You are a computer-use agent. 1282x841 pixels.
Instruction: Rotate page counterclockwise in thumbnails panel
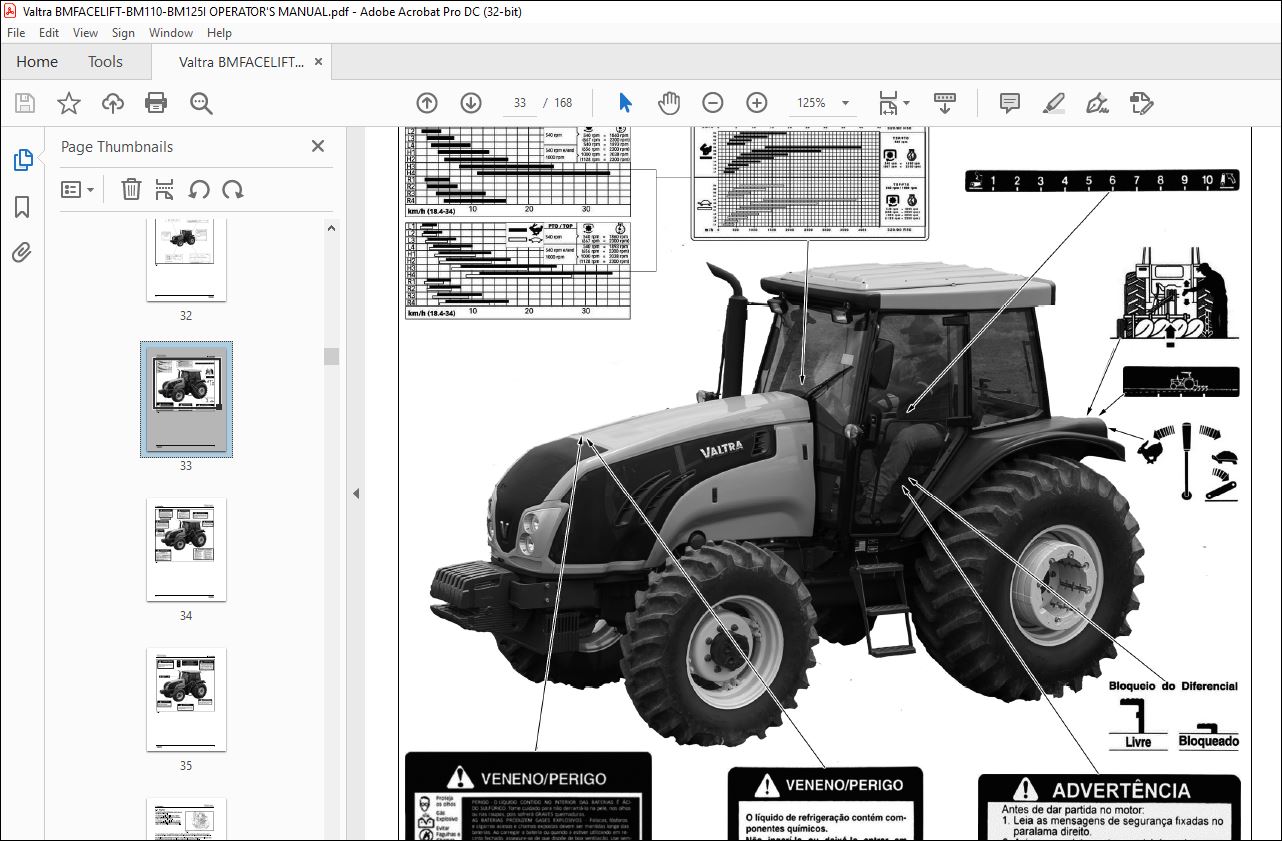[199, 189]
